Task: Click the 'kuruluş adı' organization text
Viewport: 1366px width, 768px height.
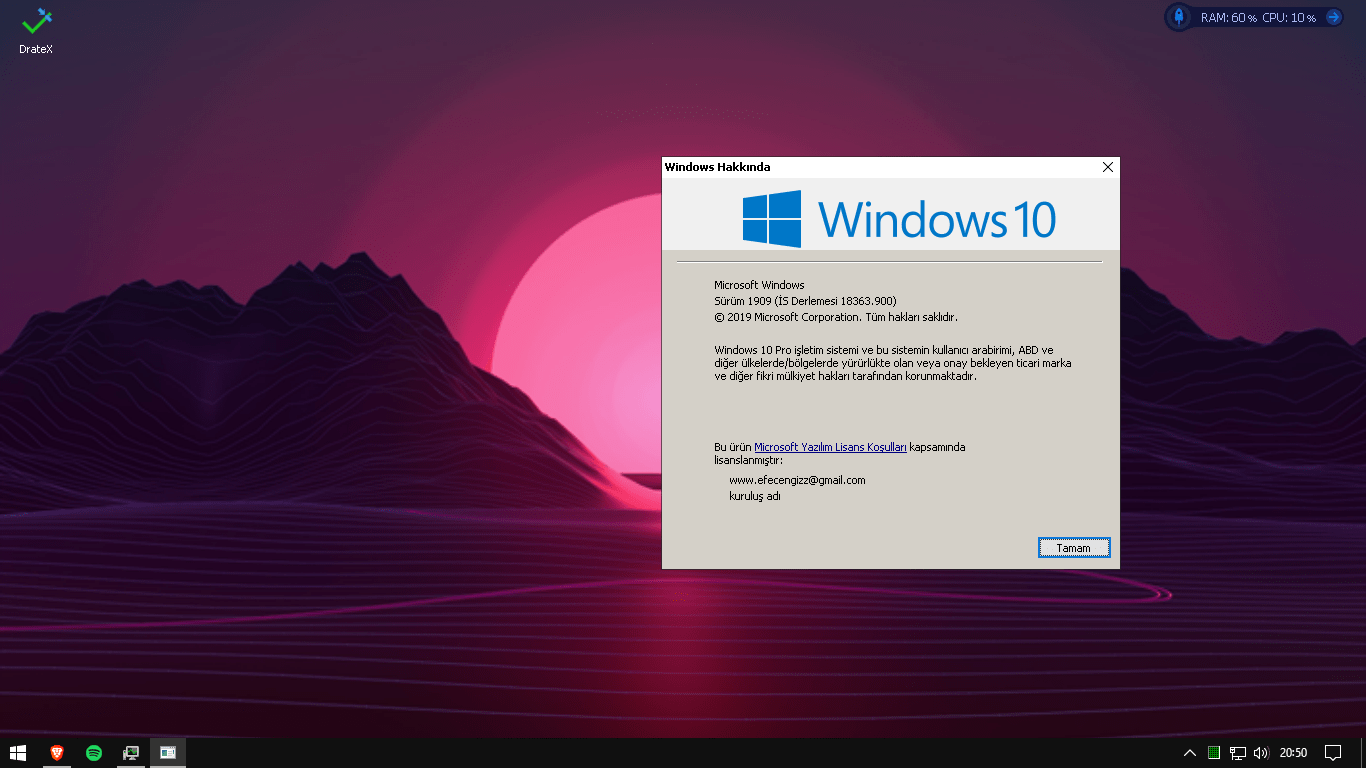Action: coord(755,496)
